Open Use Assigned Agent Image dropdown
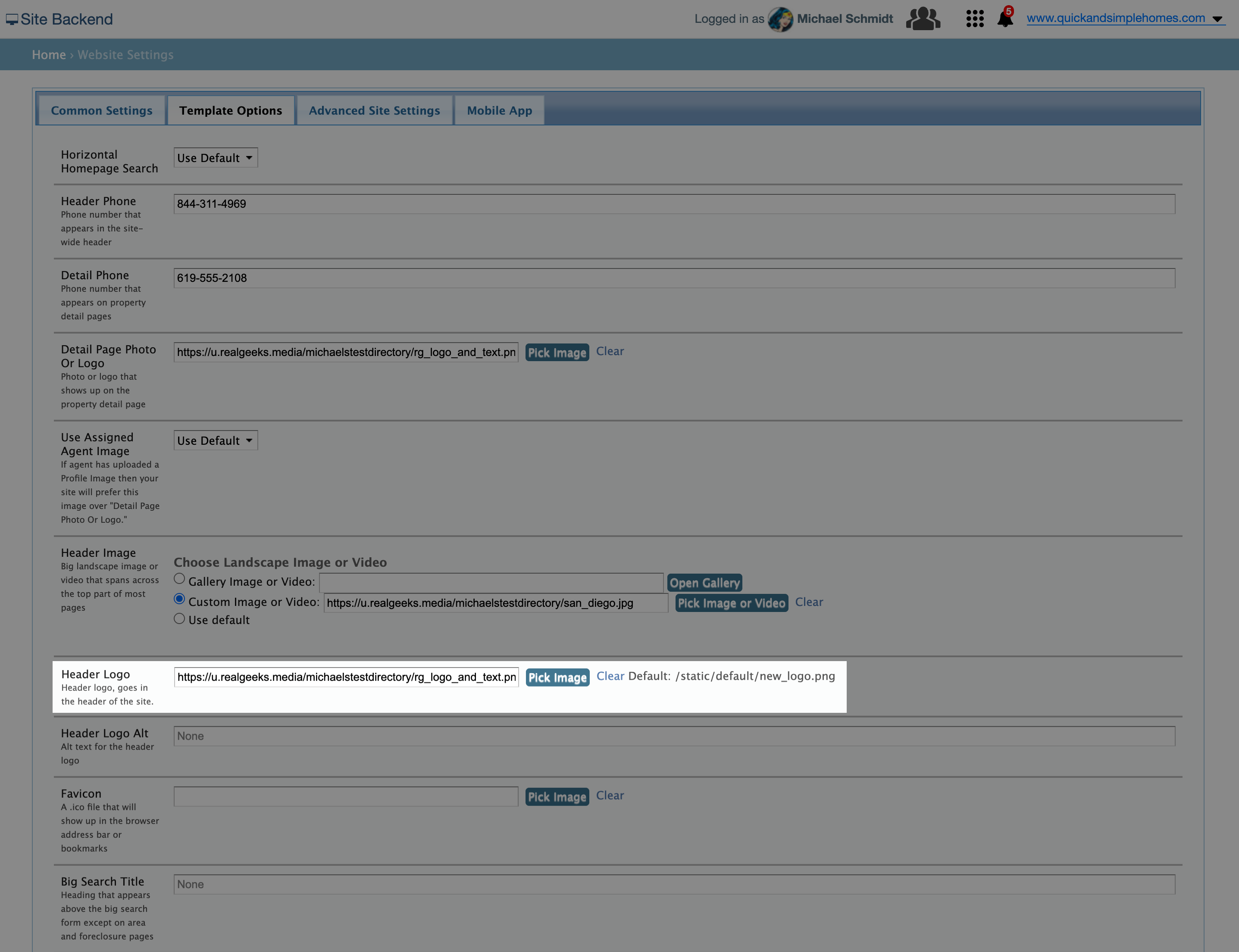Screen dimensions: 1239x952 [216, 441]
